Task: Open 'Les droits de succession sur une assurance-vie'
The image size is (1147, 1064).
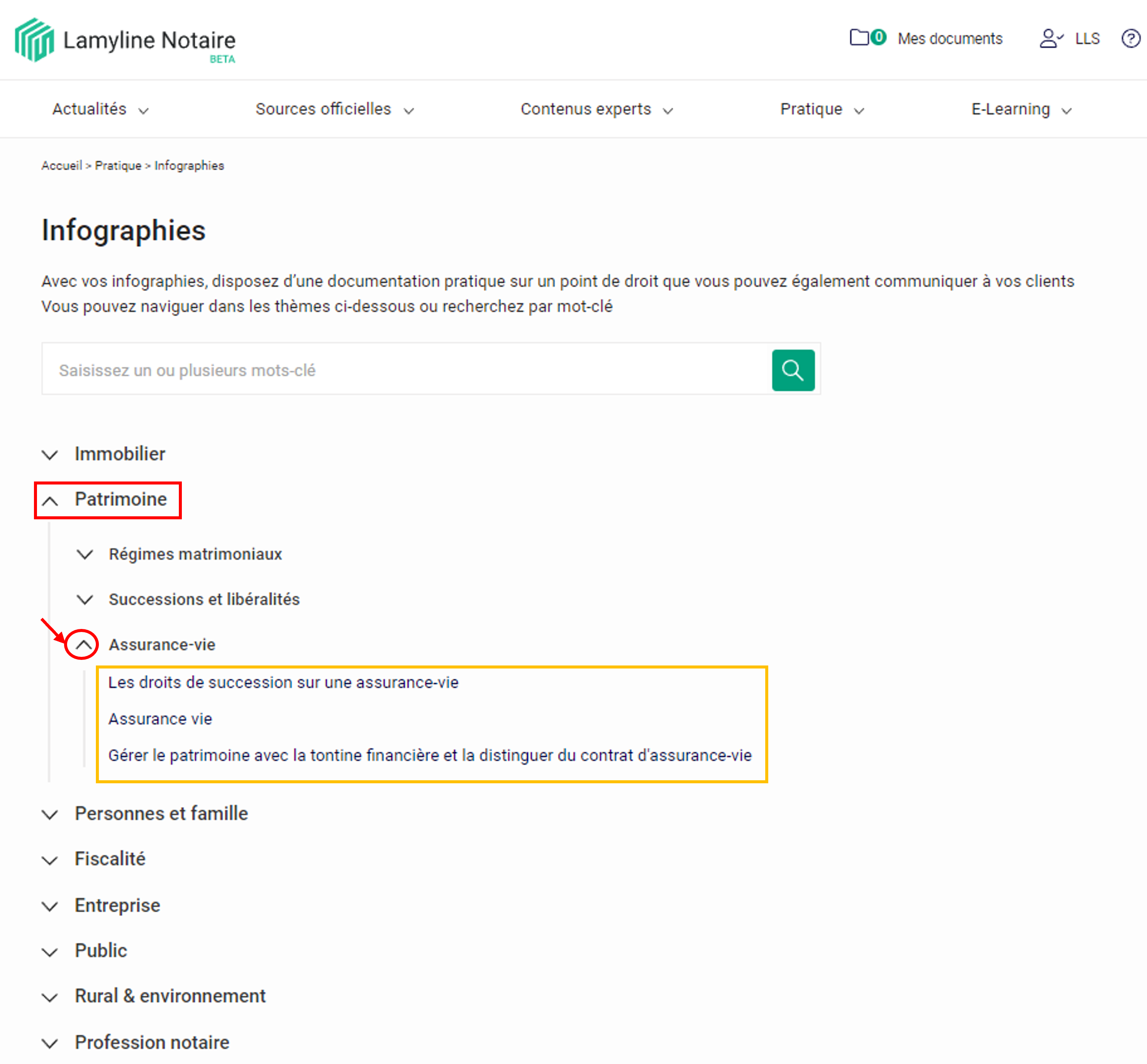Action: [x=283, y=682]
